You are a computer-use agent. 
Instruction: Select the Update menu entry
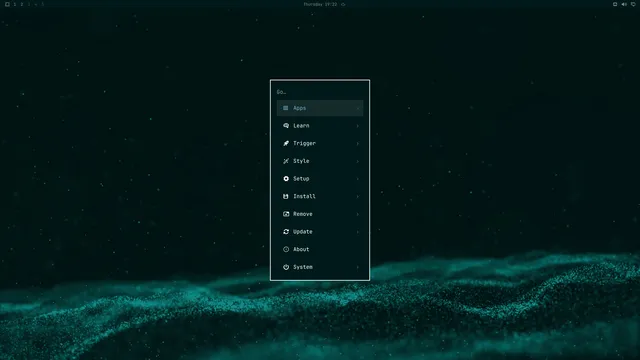click(x=320, y=231)
